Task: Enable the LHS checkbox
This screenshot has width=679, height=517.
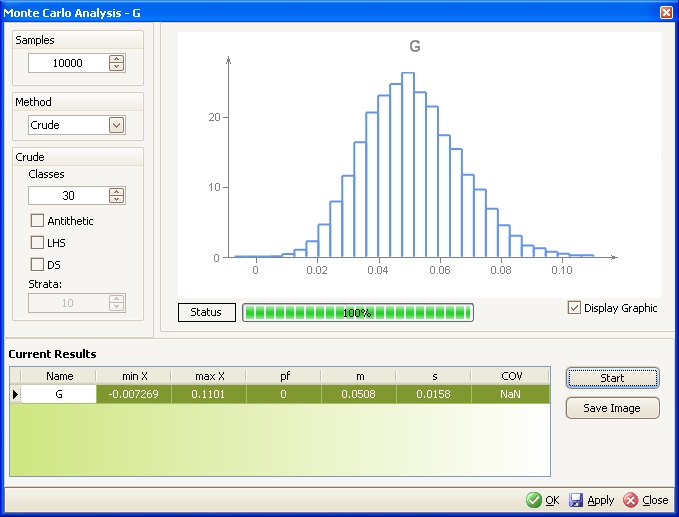Action: point(38,243)
